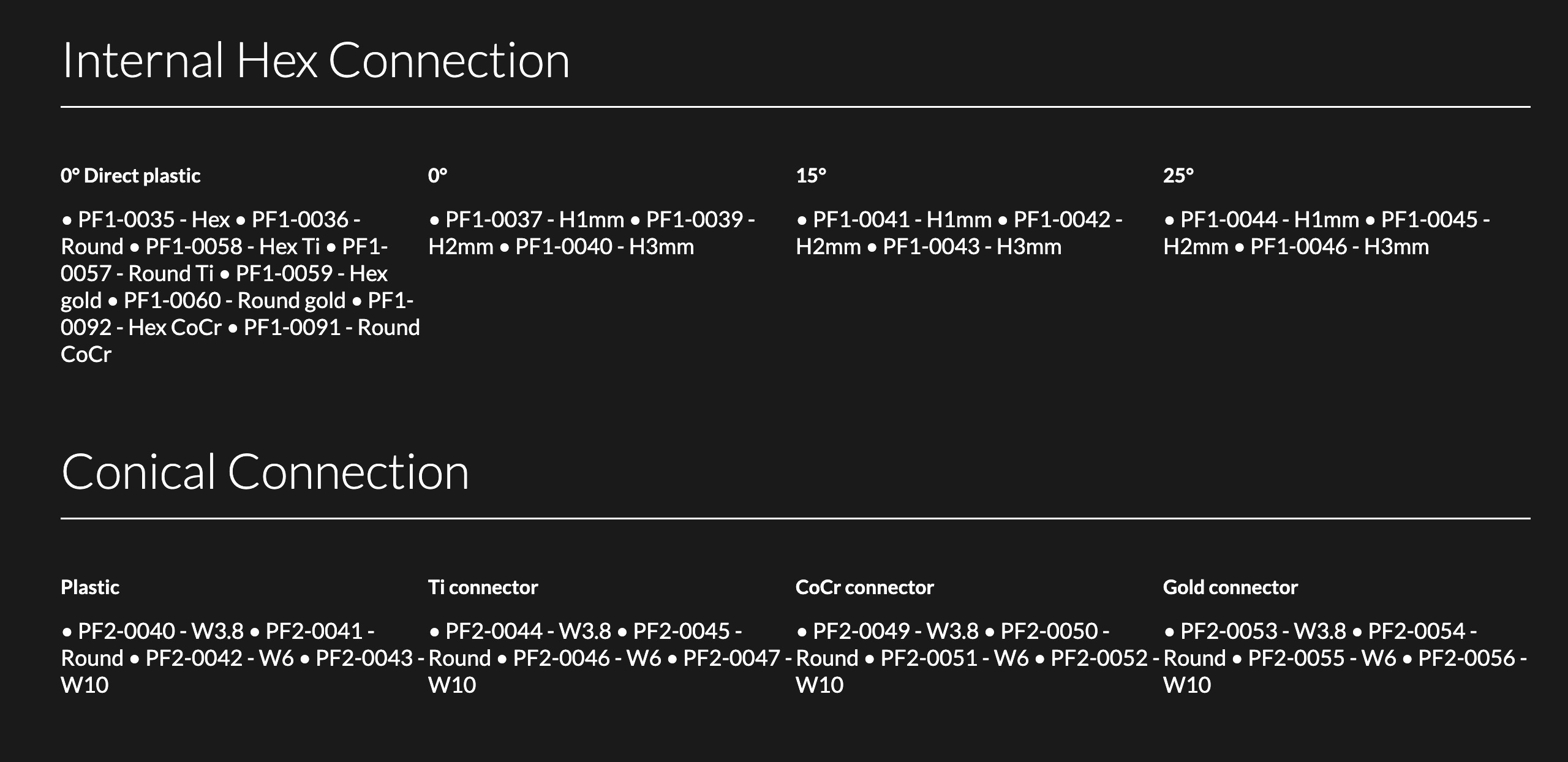1568x762 pixels.
Task: Select the Plastic column title
Action: pos(90,587)
